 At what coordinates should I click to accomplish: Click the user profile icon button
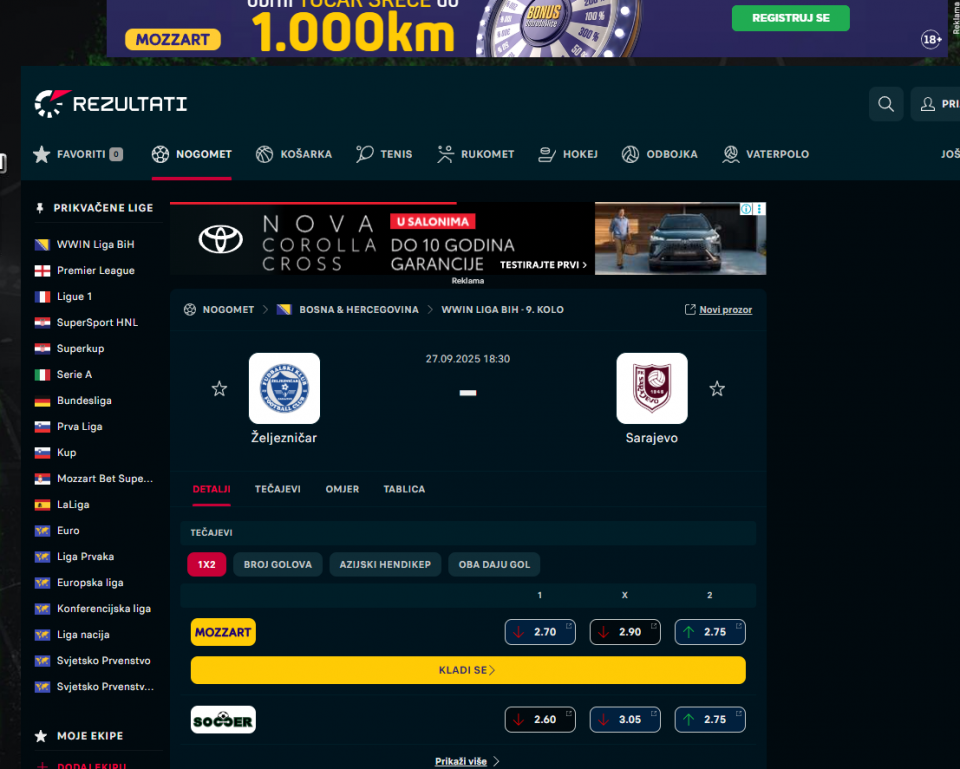[x=936, y=104]
